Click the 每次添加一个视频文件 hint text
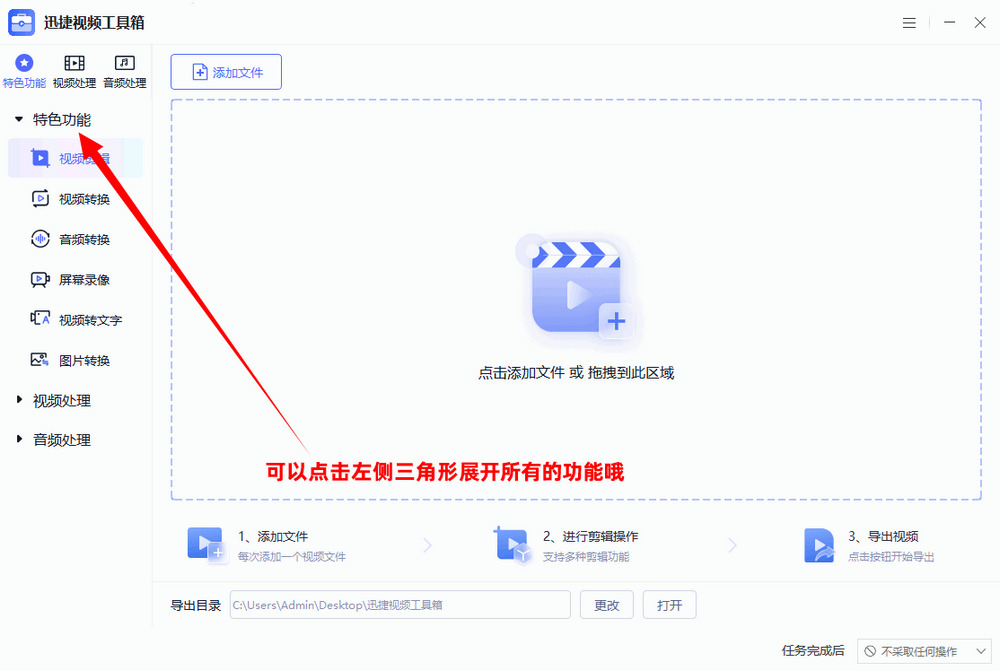This screenshot has width=1000, height=671. pos(291,557)
